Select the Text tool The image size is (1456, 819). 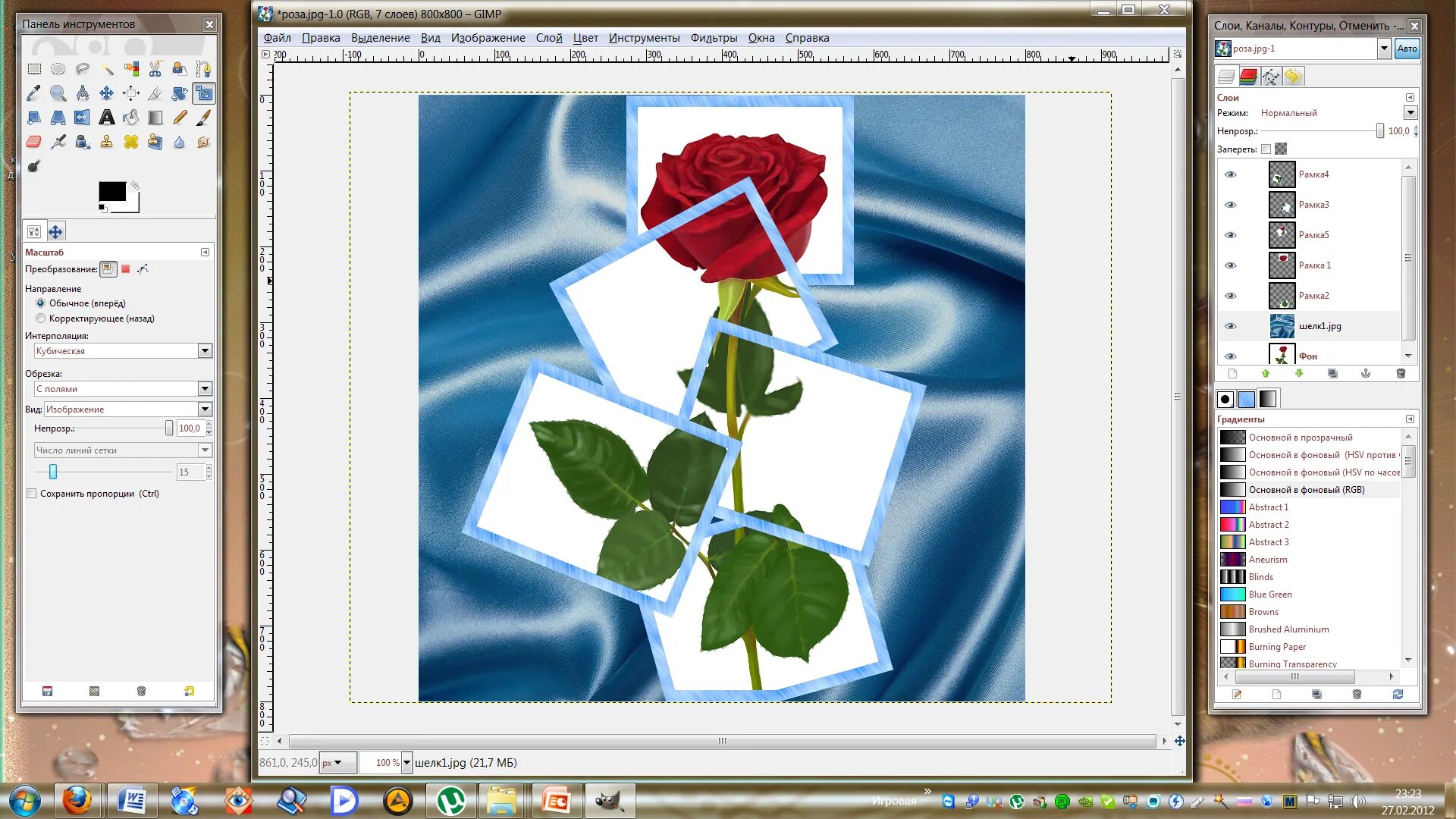coord(107,118)
